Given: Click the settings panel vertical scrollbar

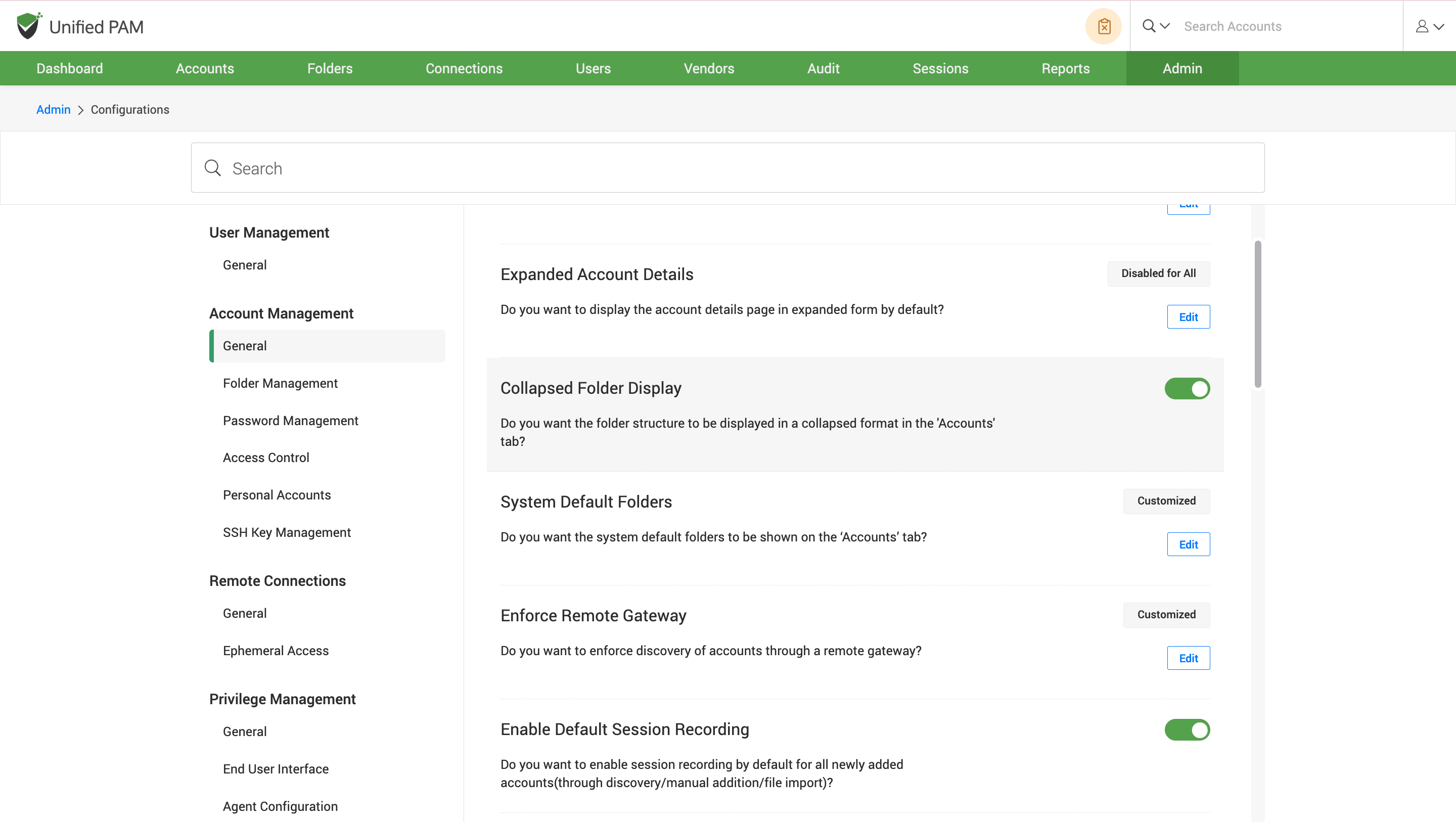Looking at the screenshot, I should (1258, 314).
